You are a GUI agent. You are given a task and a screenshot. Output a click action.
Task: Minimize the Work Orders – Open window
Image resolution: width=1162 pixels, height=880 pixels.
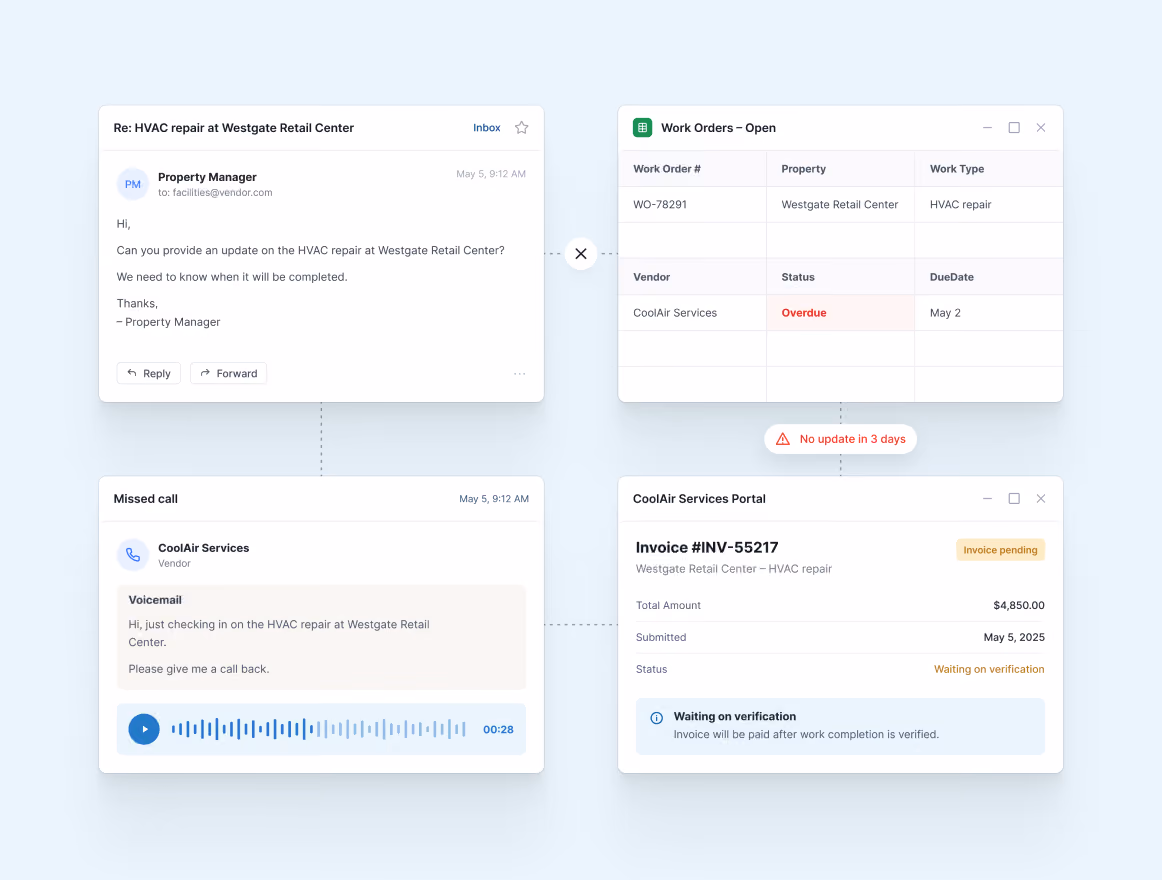pyautogui.click(x=987, y=128)
